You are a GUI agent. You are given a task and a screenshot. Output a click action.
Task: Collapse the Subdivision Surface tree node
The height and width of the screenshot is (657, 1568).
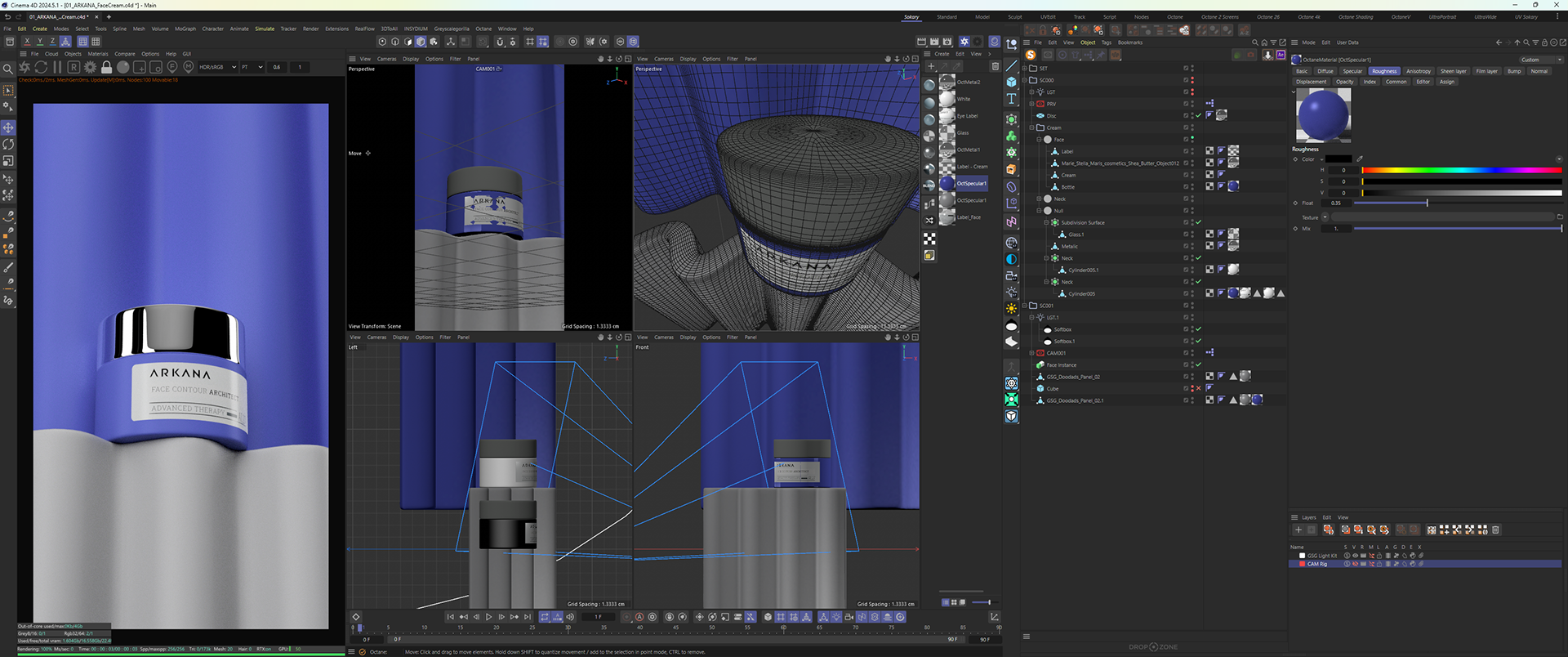point(1046,222)
